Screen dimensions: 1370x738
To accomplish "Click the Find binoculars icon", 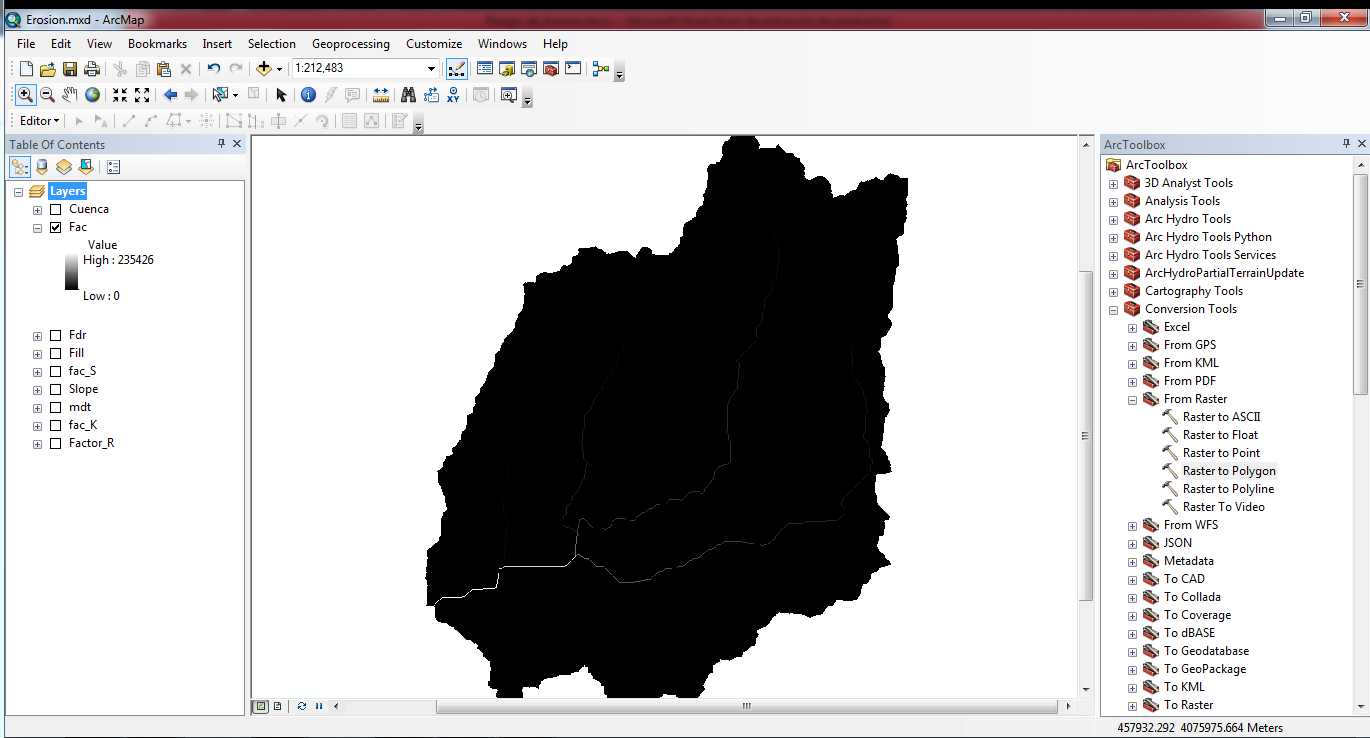I will tap(408, 95).
